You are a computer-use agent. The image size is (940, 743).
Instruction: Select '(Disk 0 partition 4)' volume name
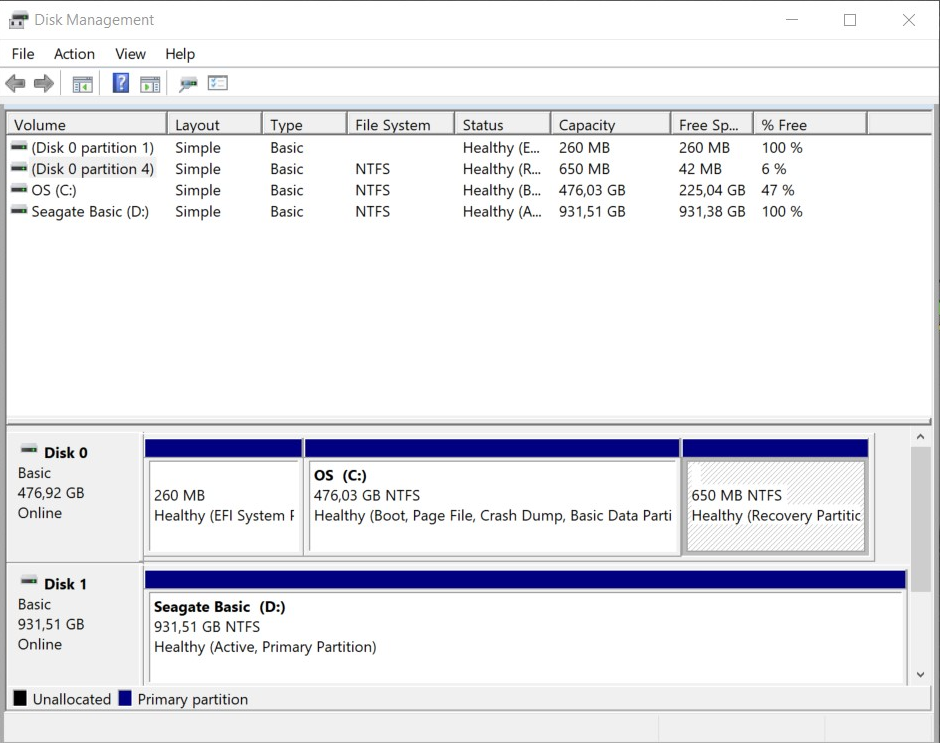coord(93,169)
